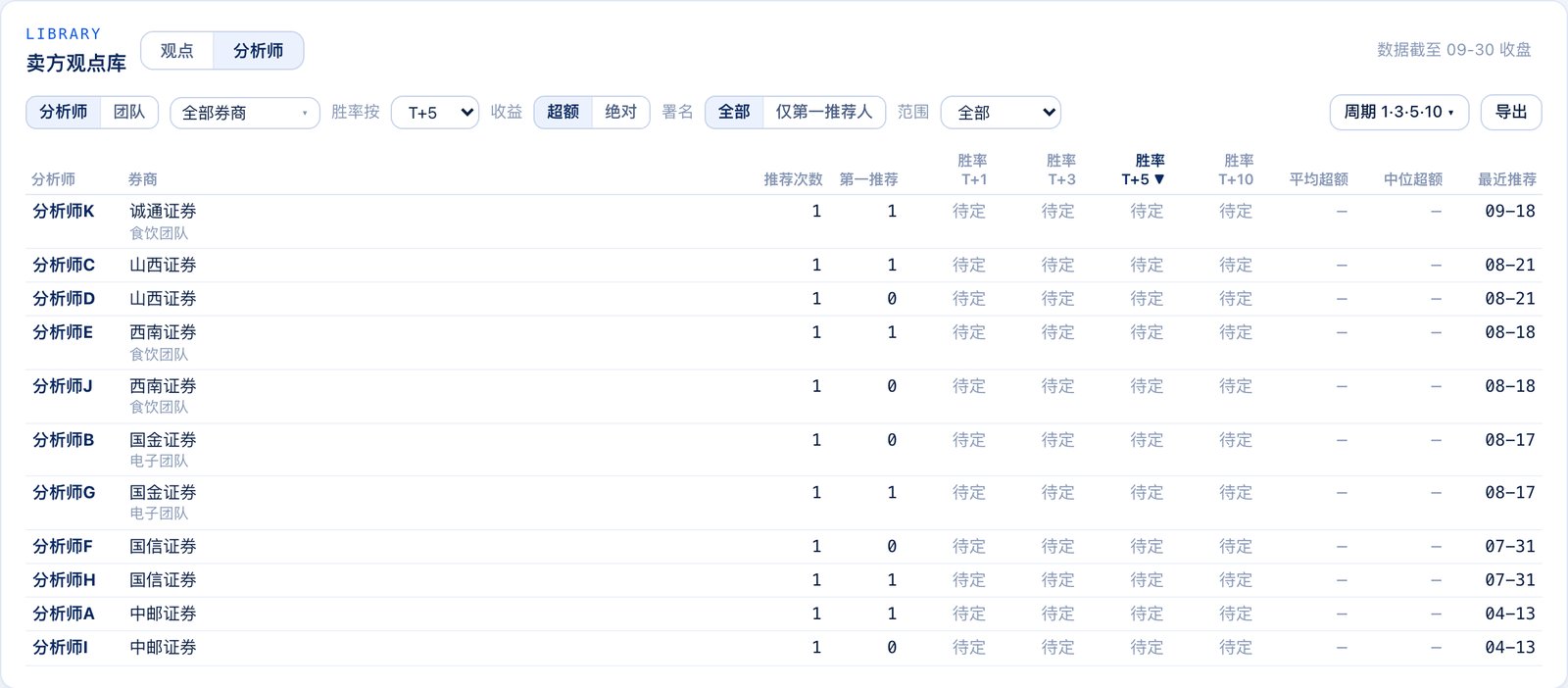The image size is (1568, 688).
Task: Sort by the 胜率 T+3 column header
Action: 1061,170
